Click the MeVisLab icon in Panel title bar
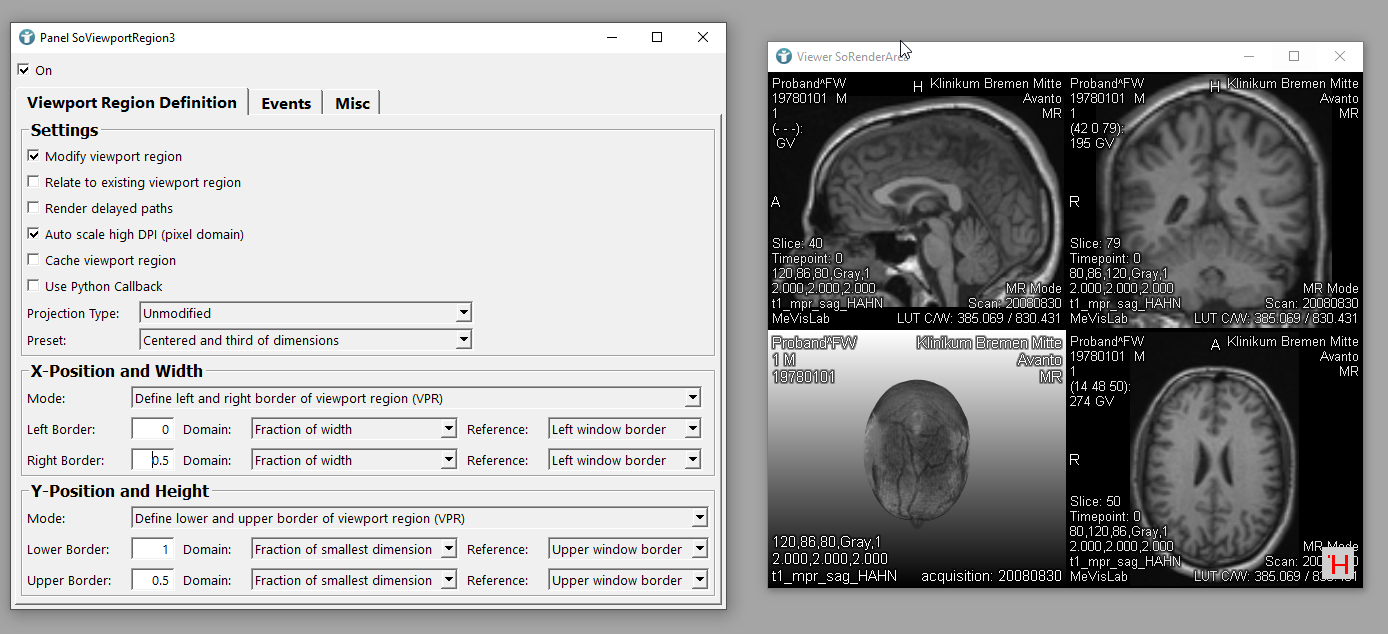The width and height of the screenshot is (1388, 634). click(x=27, y=37)
